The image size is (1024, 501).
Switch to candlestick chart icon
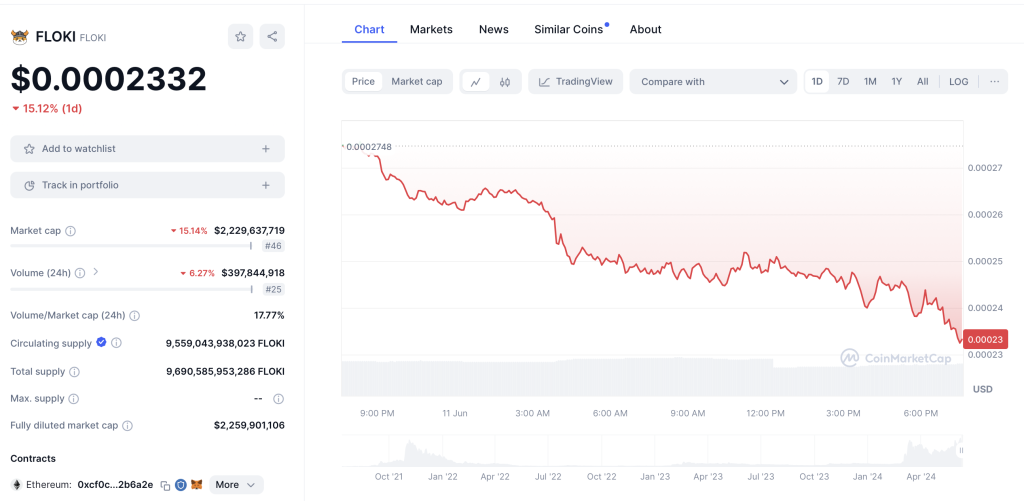pos(505,82)
